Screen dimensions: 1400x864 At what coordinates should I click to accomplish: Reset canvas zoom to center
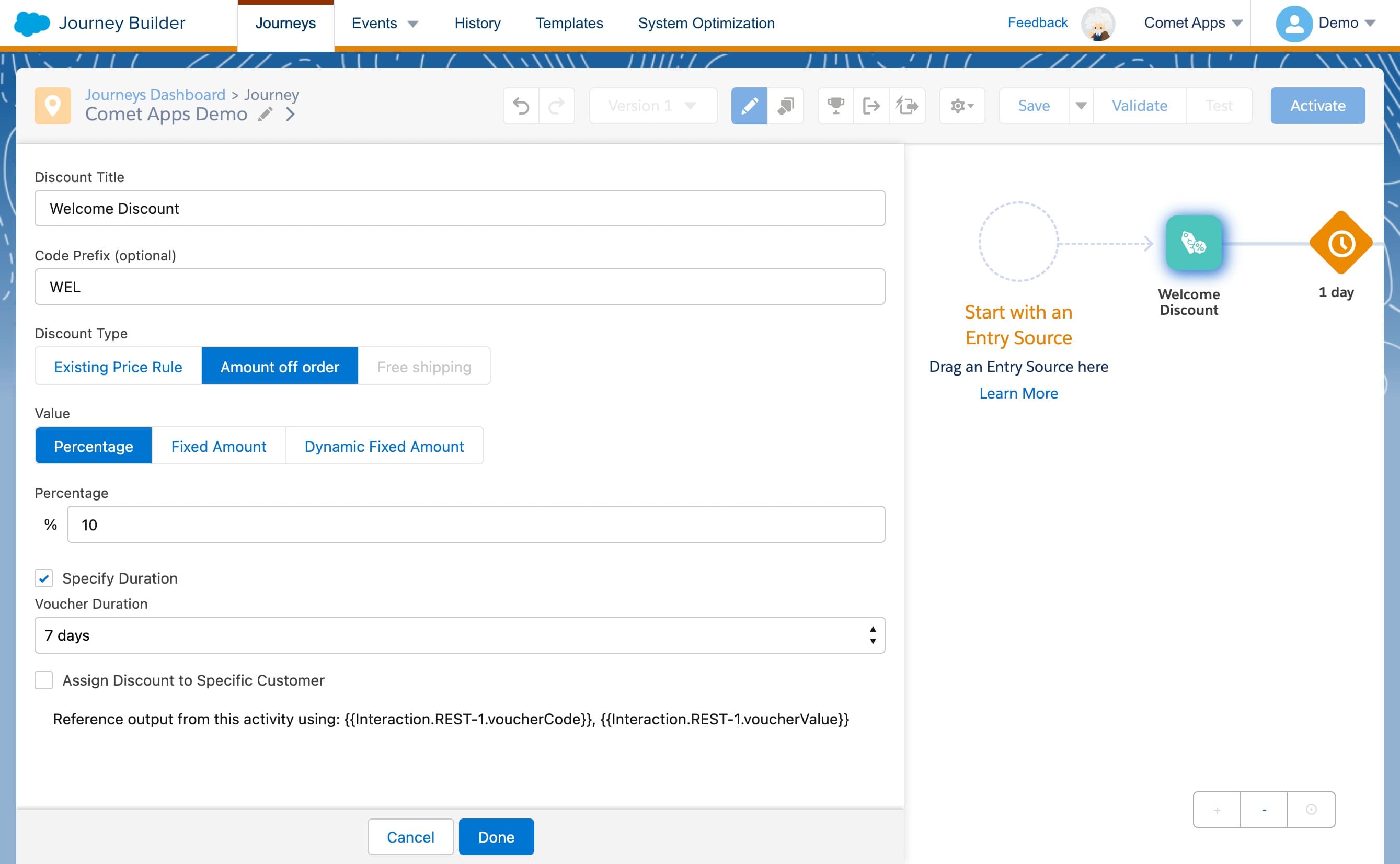pos(1311,810)
